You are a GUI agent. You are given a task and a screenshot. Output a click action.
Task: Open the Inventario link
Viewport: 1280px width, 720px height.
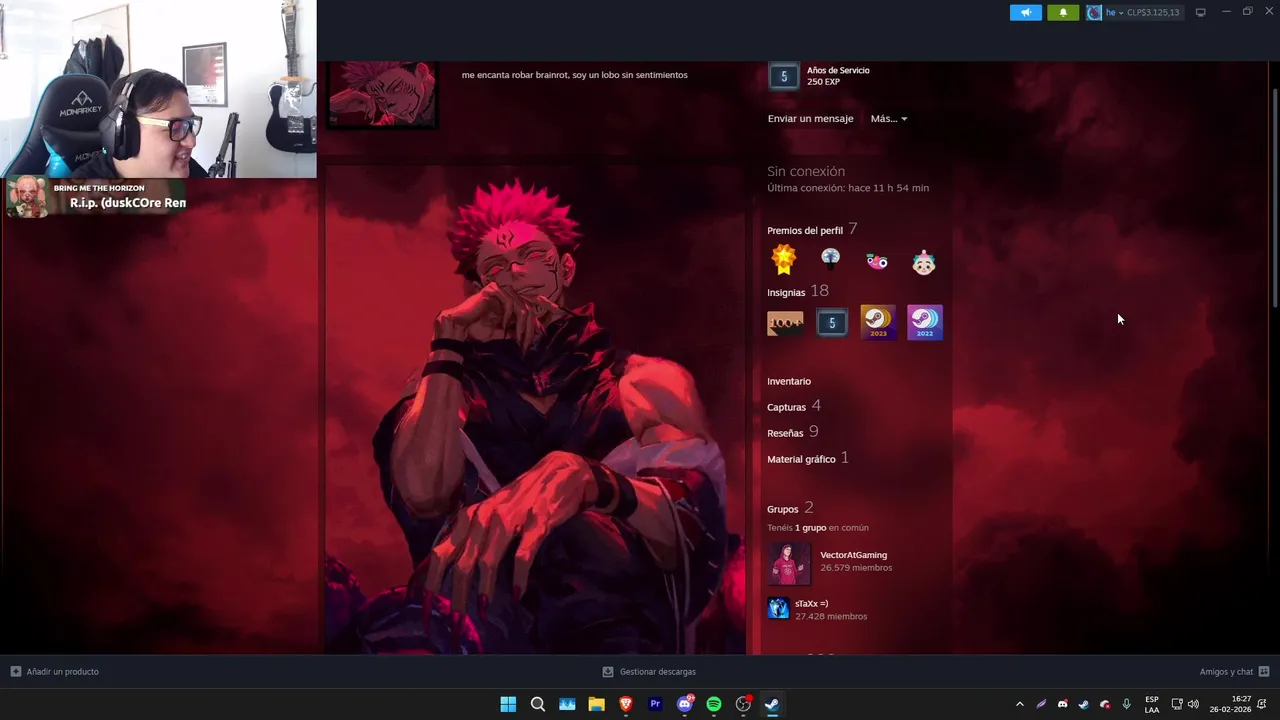789,381
